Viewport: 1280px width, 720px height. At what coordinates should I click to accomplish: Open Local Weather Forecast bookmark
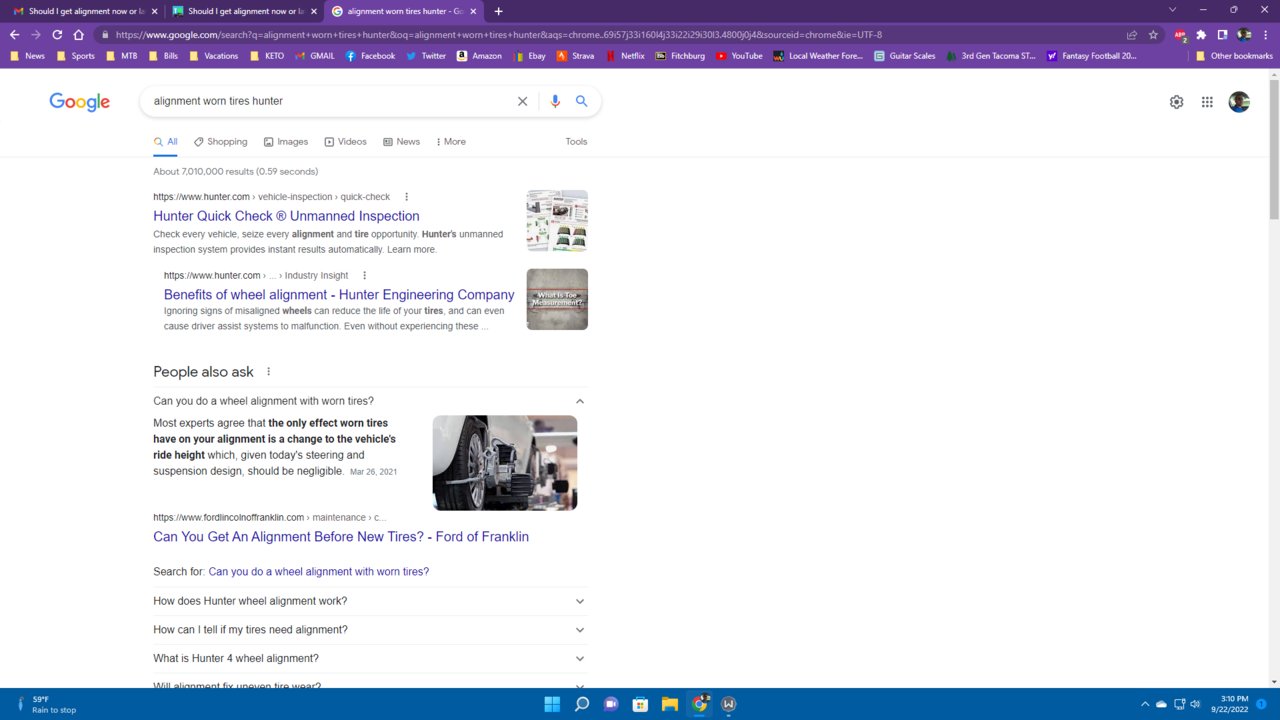[817, 56]
